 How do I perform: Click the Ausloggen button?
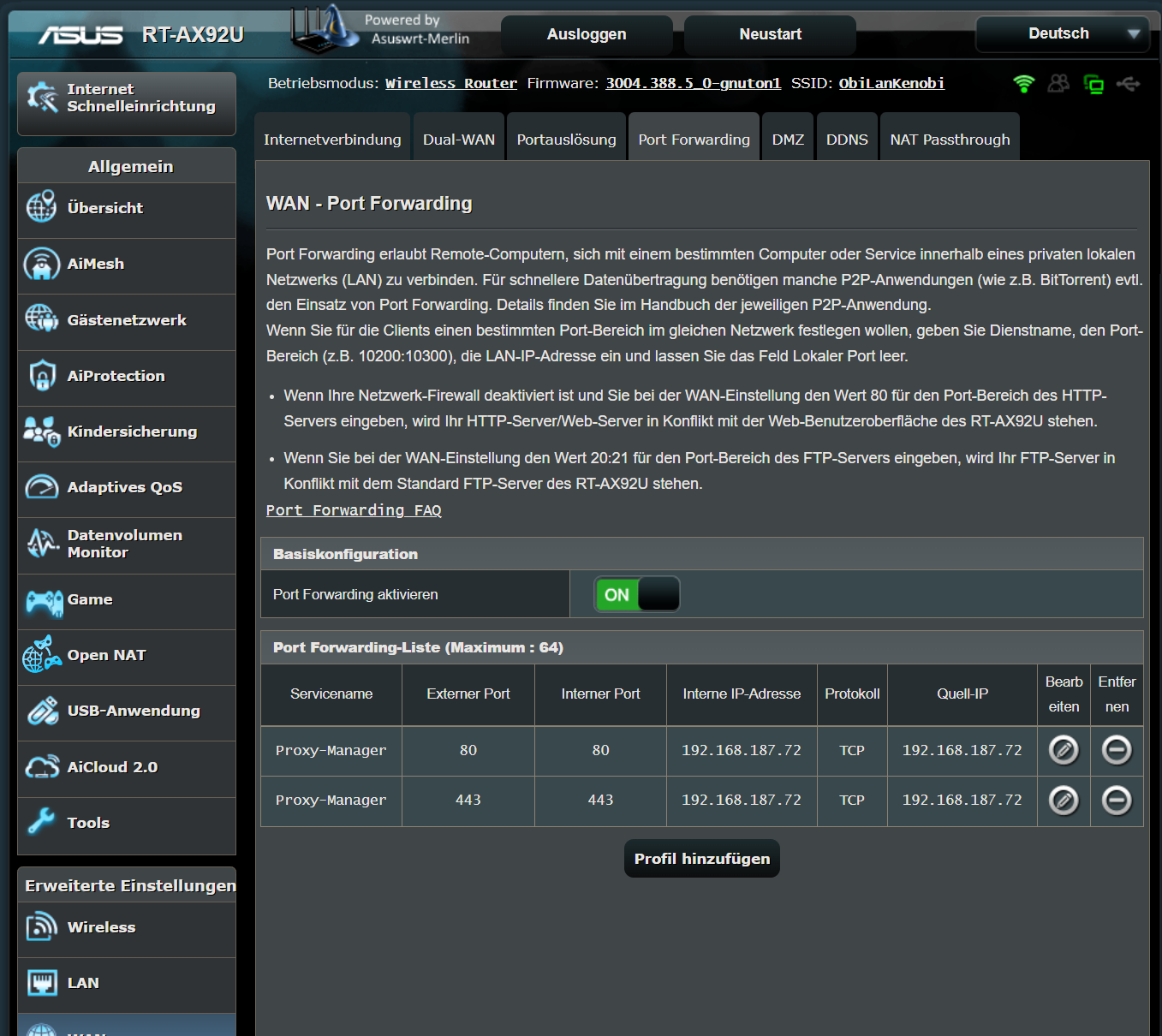587,34
